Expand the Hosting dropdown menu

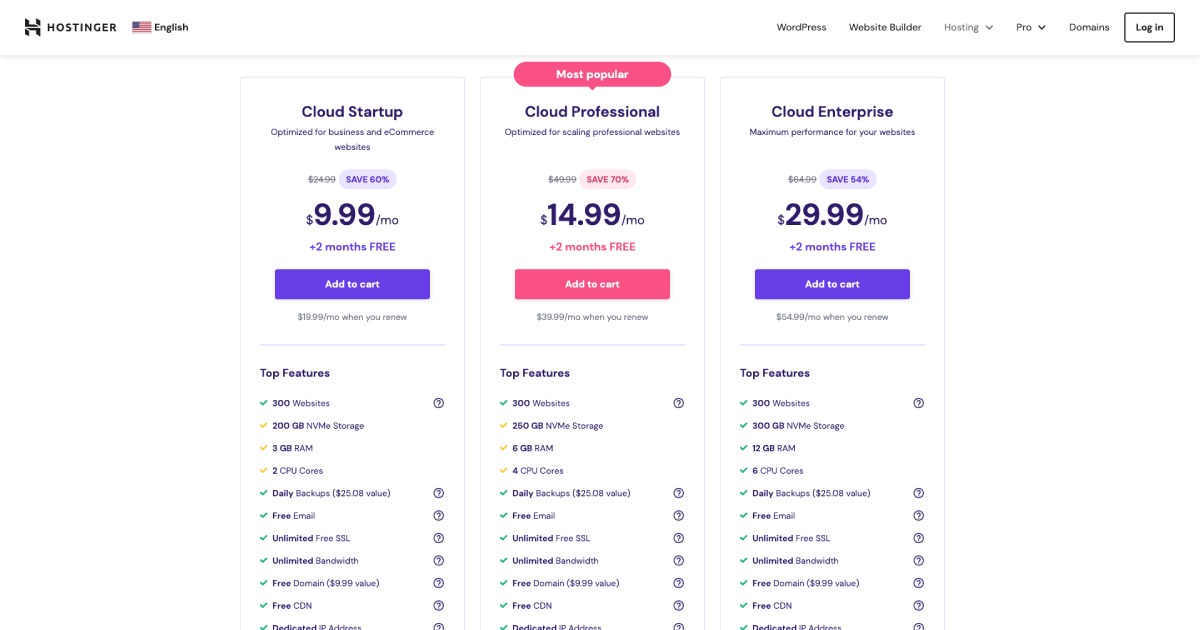pos(968,27)
